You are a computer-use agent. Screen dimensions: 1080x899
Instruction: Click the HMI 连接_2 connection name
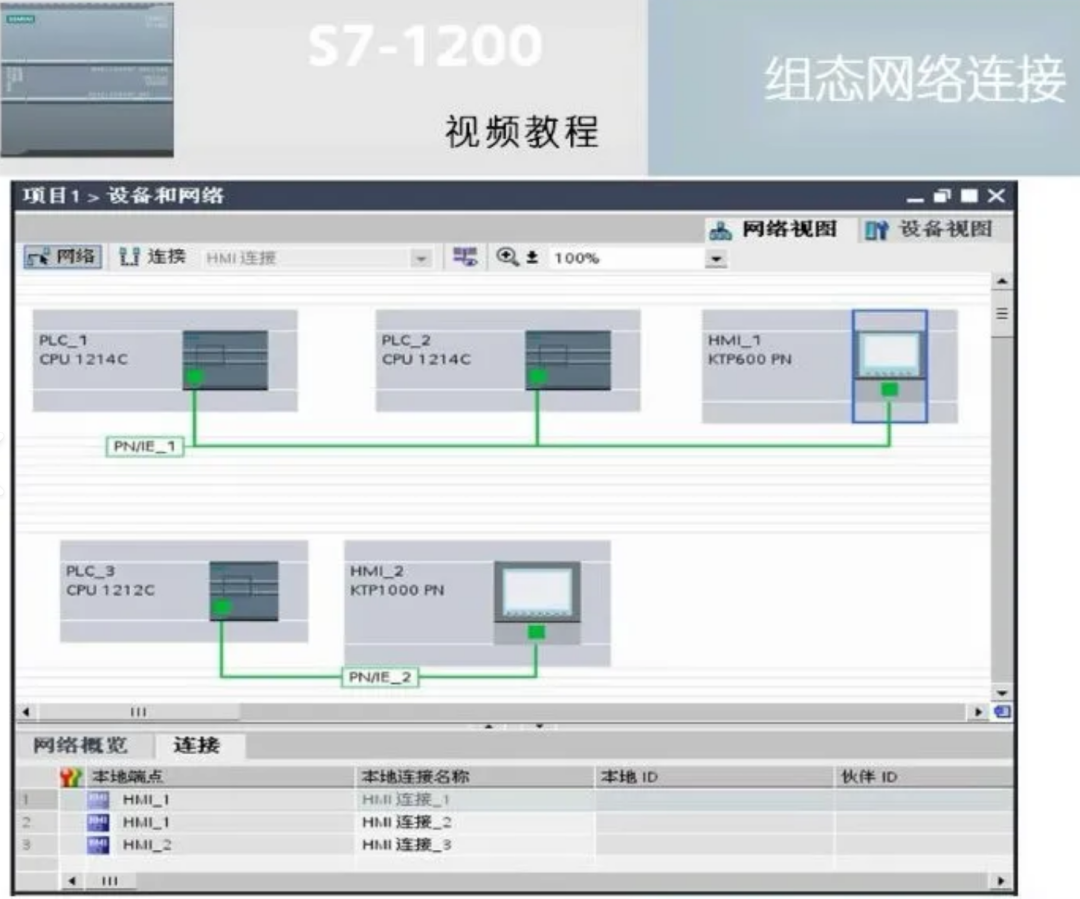tap(406, 823)
